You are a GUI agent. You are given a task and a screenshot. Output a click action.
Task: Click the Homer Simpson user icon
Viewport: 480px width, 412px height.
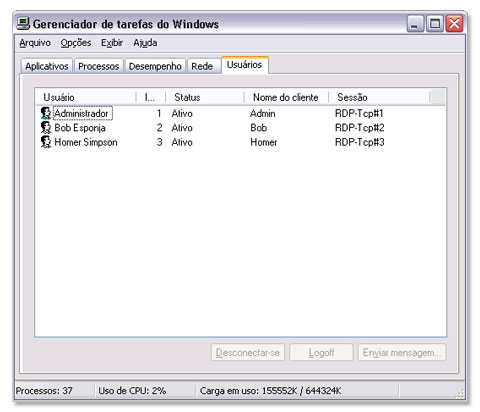[x=46, y=142]
